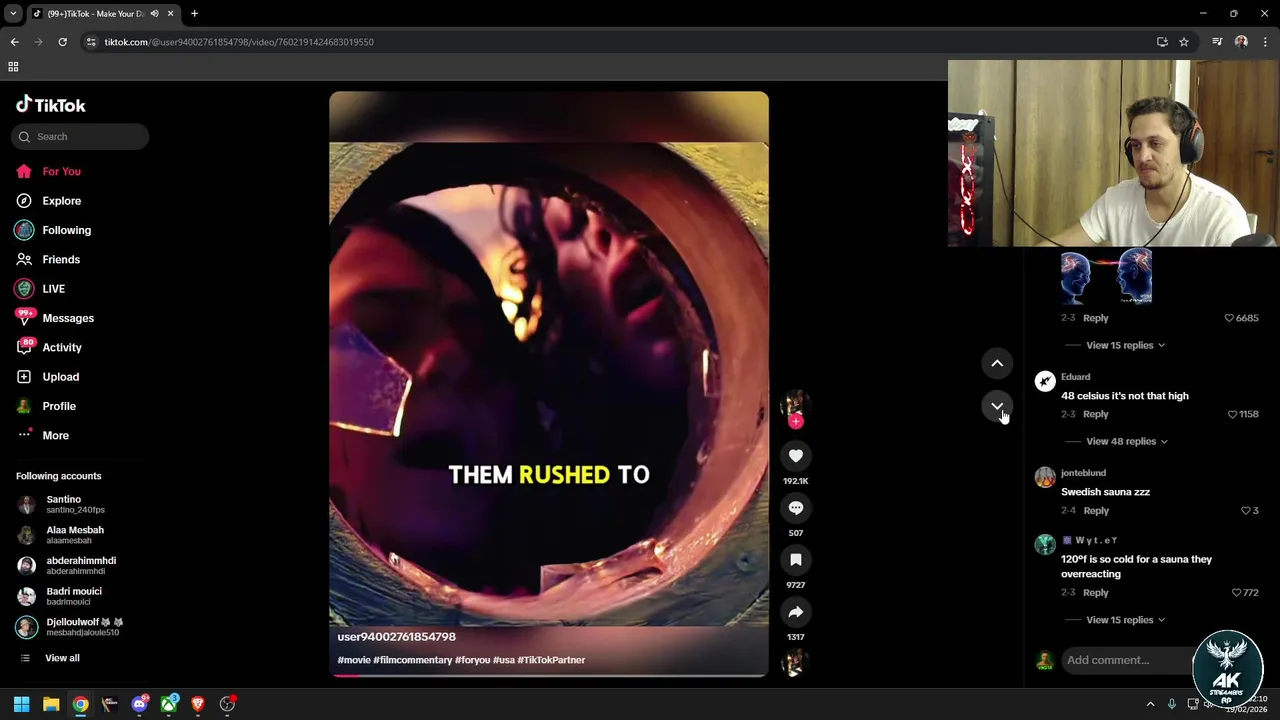Image resolution: width=1280 pixels, height=720 pixels.
Task: Go back in Chrome
Action: point(14,42)
